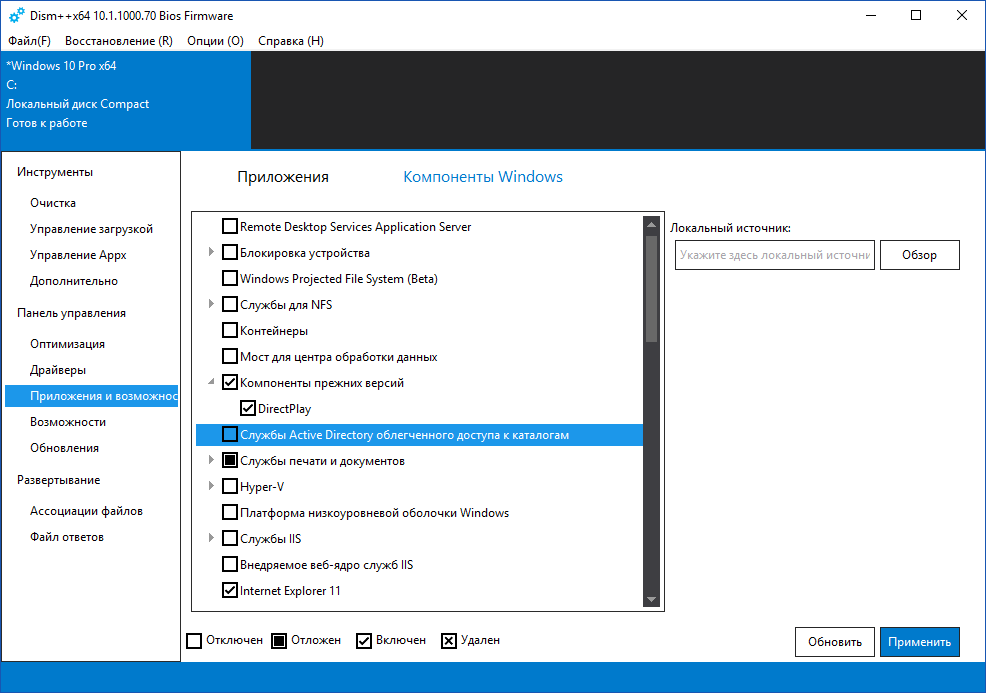Click the Включен legend checkmark icon

click(364, 641)
